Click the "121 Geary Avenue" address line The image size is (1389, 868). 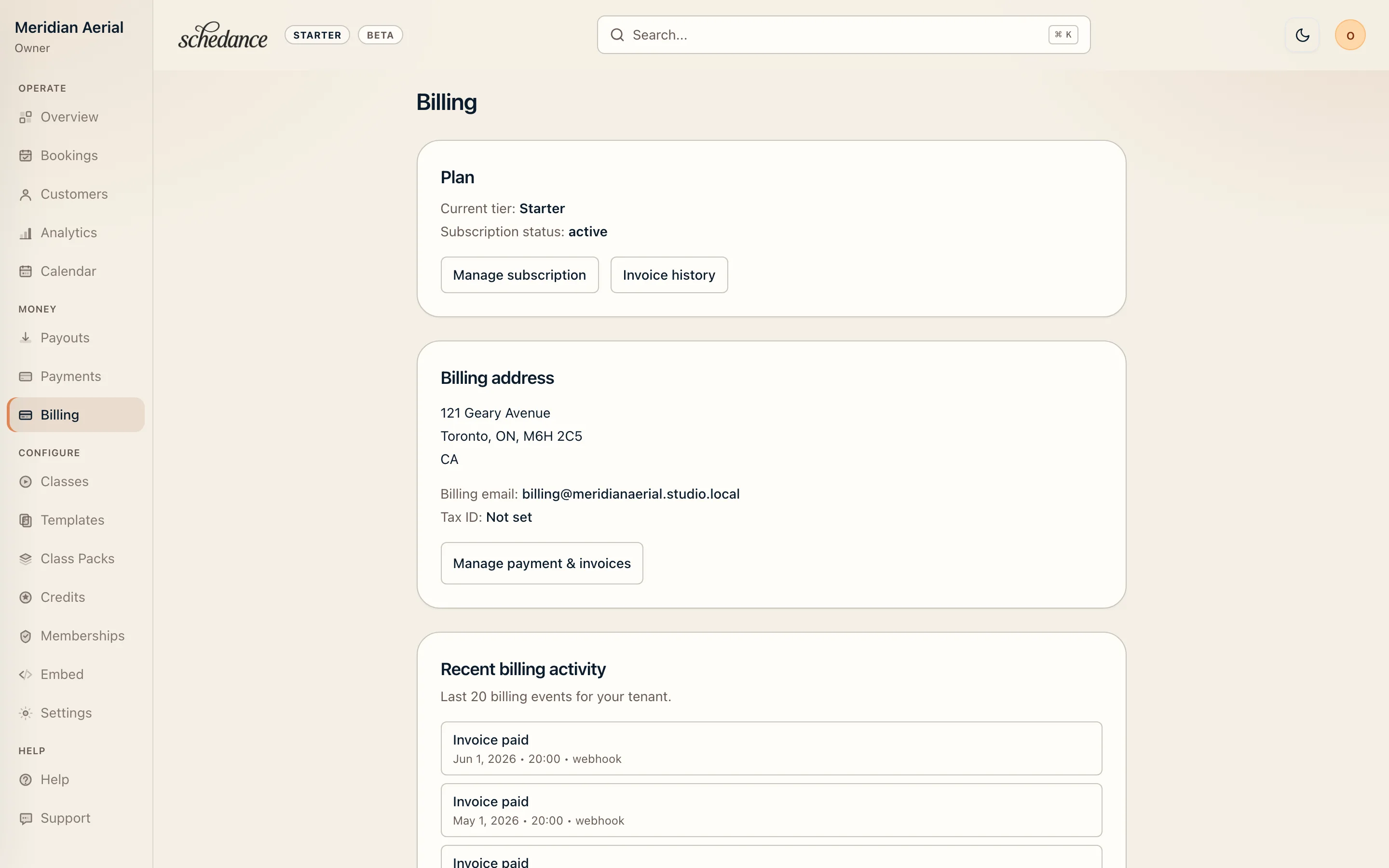495,413
